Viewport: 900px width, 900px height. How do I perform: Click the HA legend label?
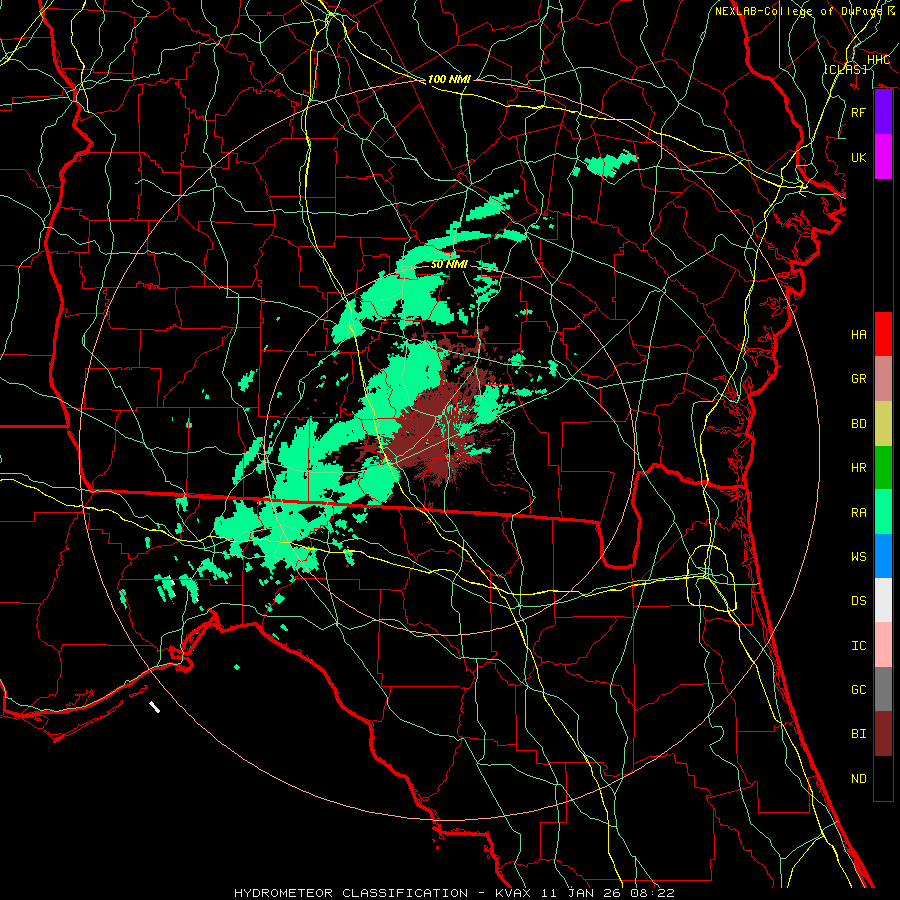(x=858, y=334)
